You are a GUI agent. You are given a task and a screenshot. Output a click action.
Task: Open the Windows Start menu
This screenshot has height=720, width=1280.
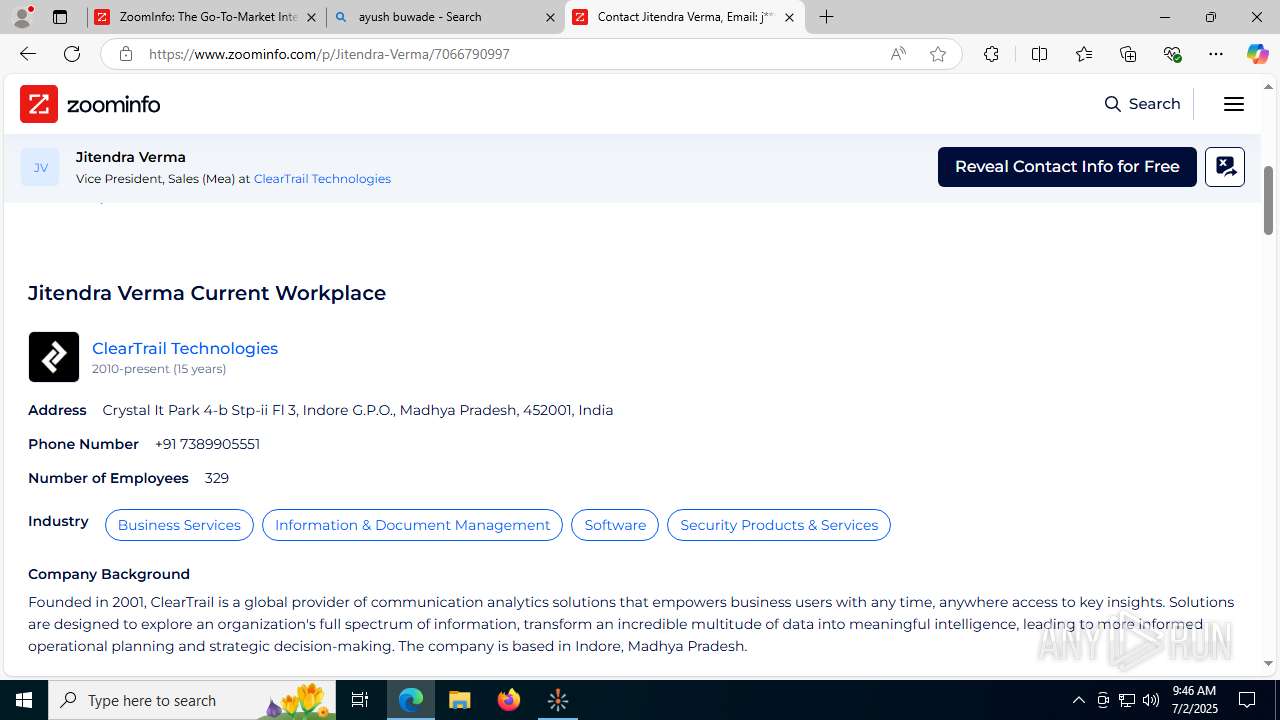[24, 700]
